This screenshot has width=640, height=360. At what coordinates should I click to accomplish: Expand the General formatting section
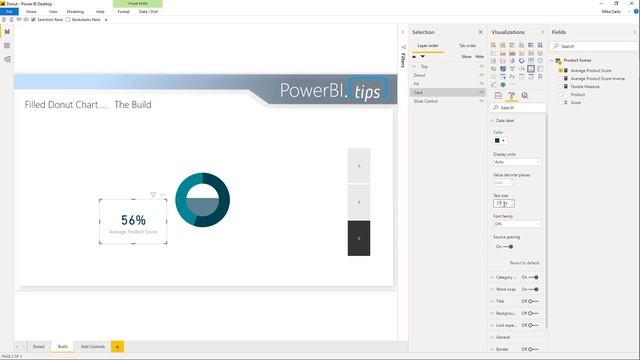[x=492, y=337]
